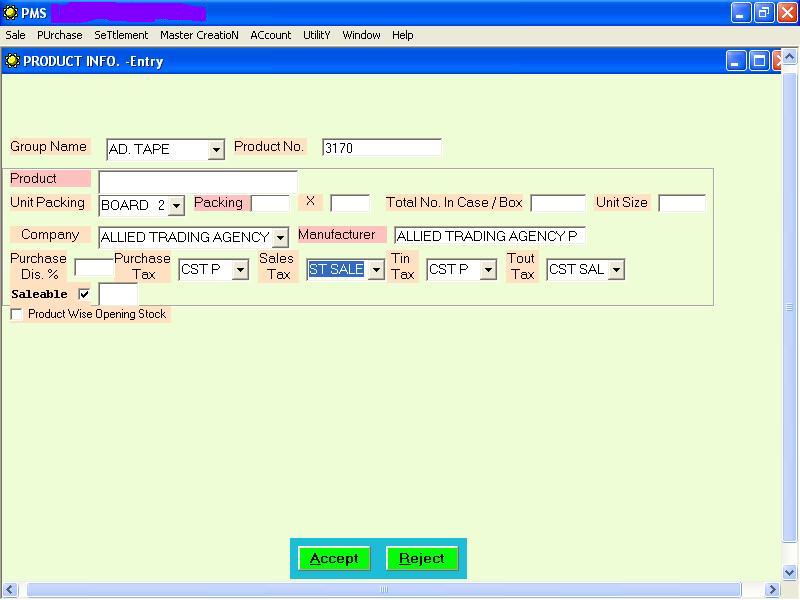This screenshot has height=600, width=800.
Task: Uncheck the Saleable checkbox
Action: click(84, 294)
